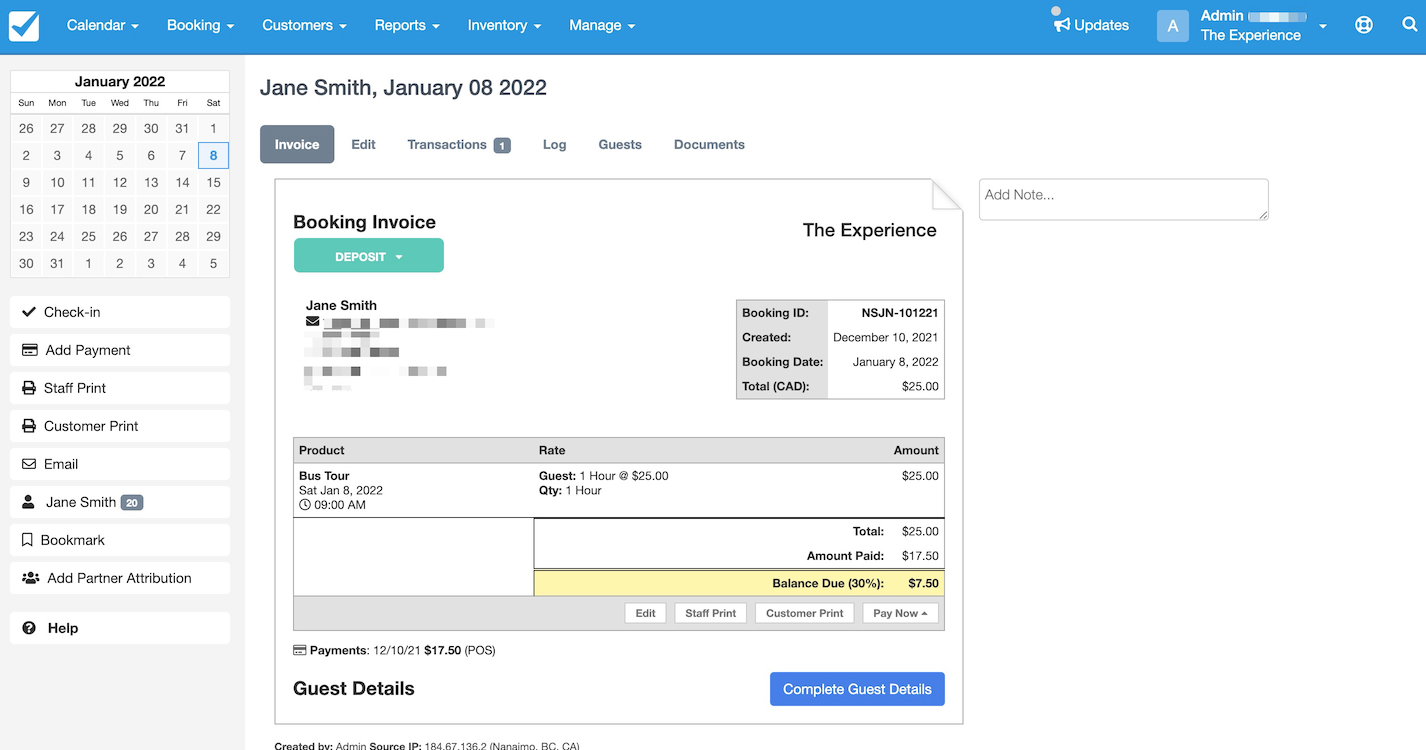The width and height of the screenshot is (1426, 750).
Task: Open the Log tab
Action: 555,144
